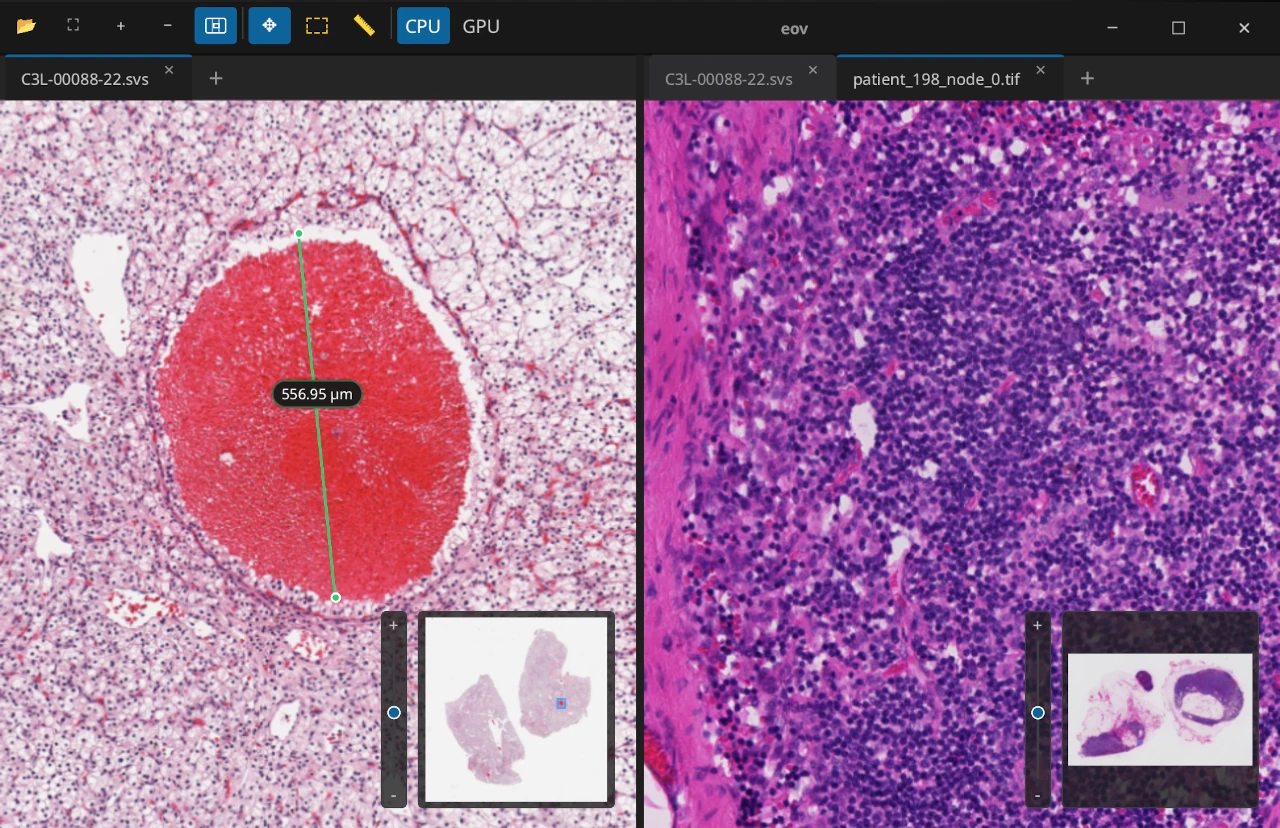Close the patient_198_node_0.tif tab
Screen dimensions: 1280x828
coord(1041,70)
